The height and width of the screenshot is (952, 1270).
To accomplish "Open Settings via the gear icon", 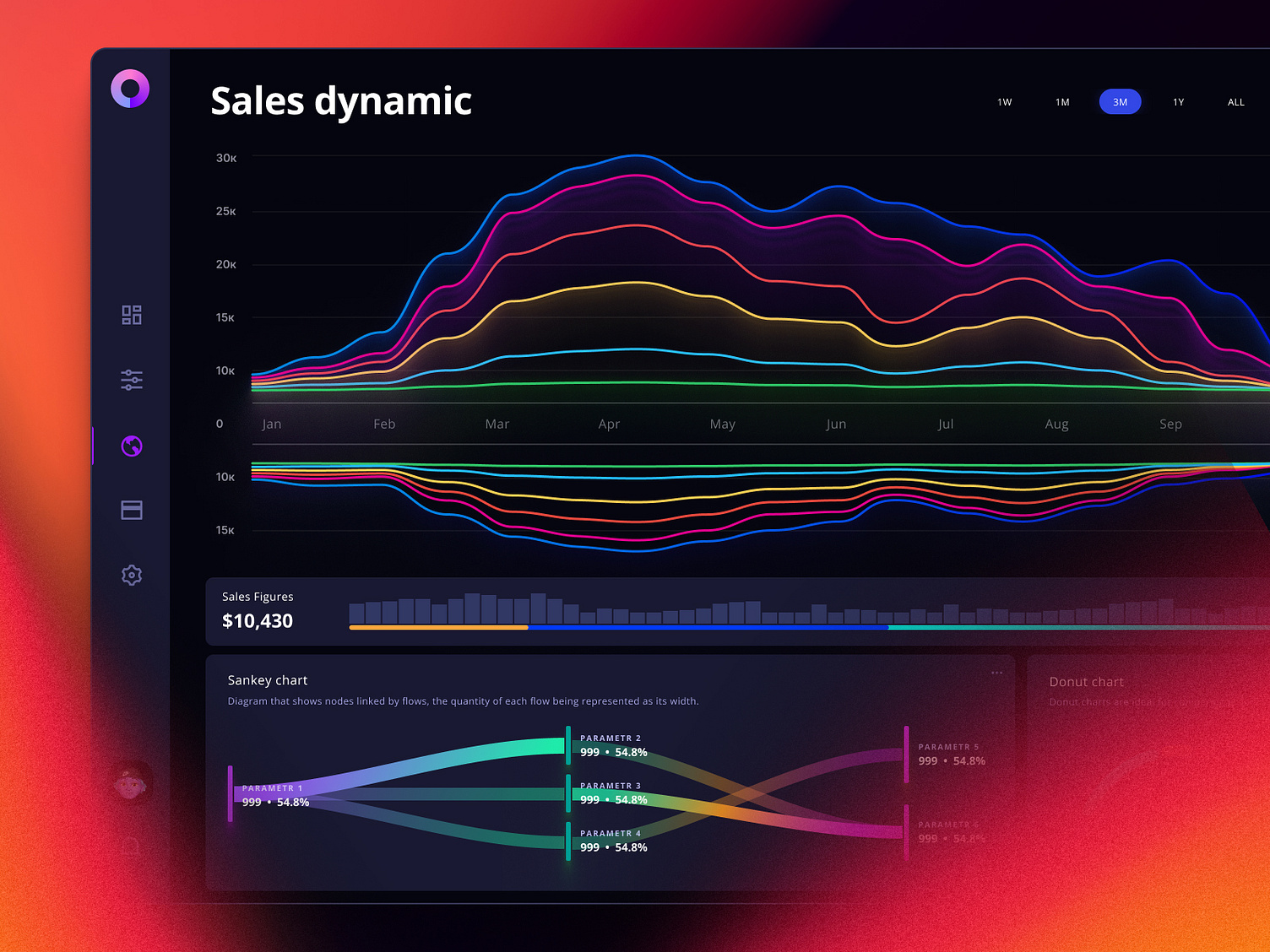I will (131, 575).
